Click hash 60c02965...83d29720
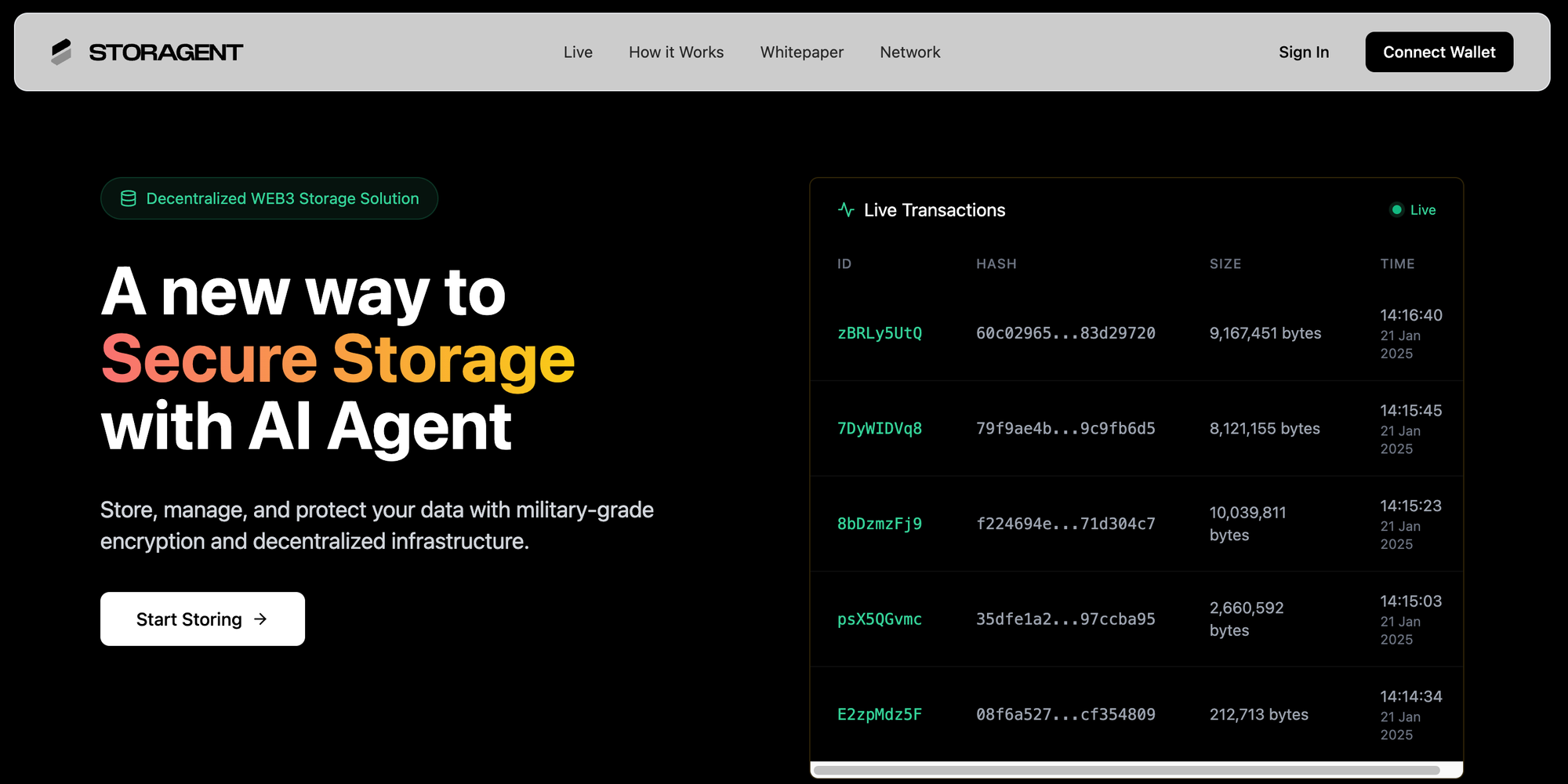The height and width of the screenshot is (784, 1568). click(x=1065, y=333)
